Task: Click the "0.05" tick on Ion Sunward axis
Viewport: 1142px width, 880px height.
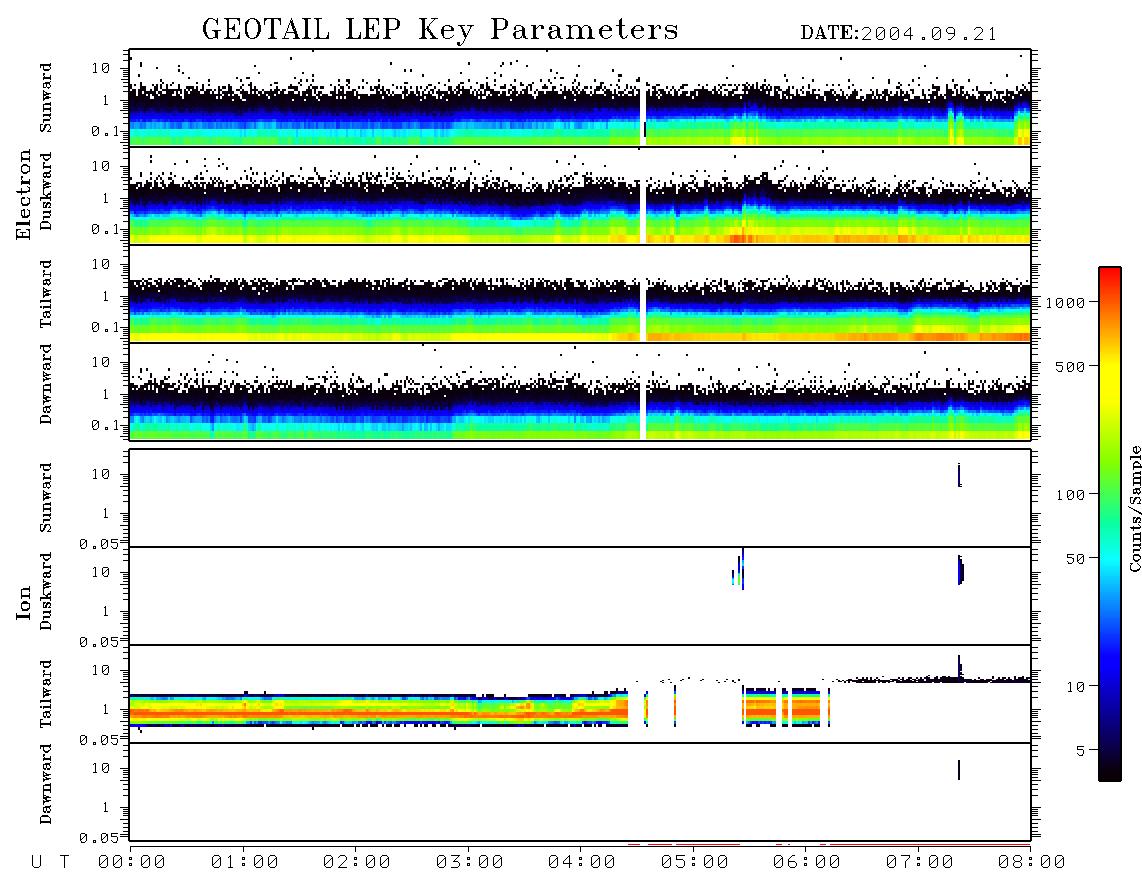Action: [99, 544]
